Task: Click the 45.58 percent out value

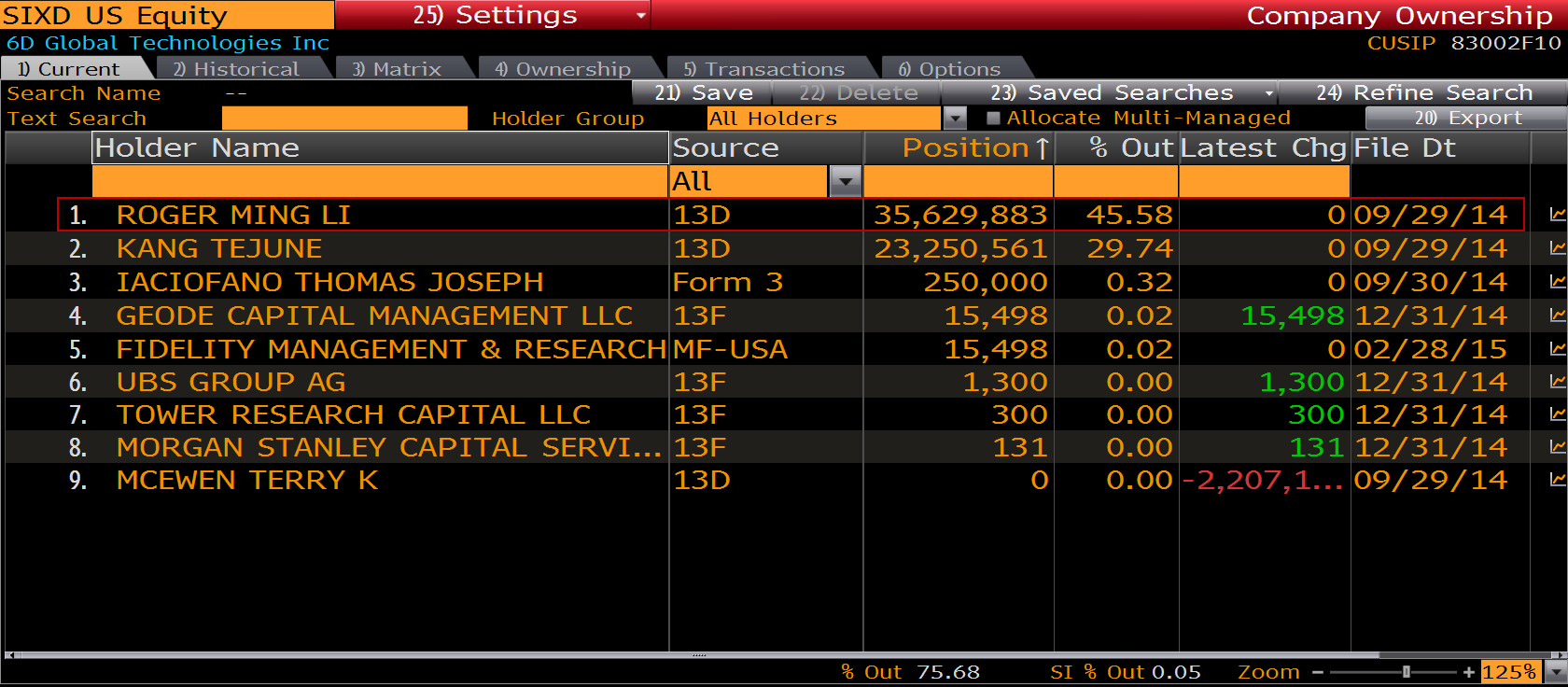Action: pyautogui.click(x=1129, y=215)
